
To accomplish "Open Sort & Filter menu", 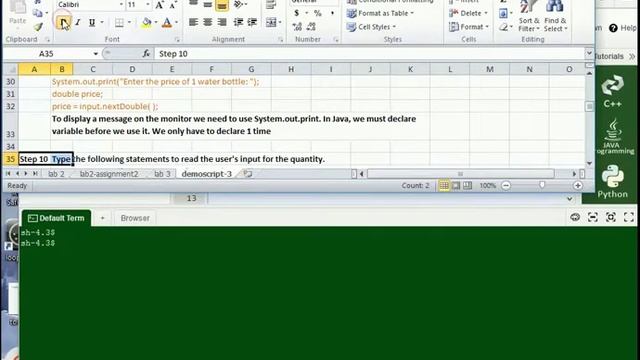I will pos(529,16).
